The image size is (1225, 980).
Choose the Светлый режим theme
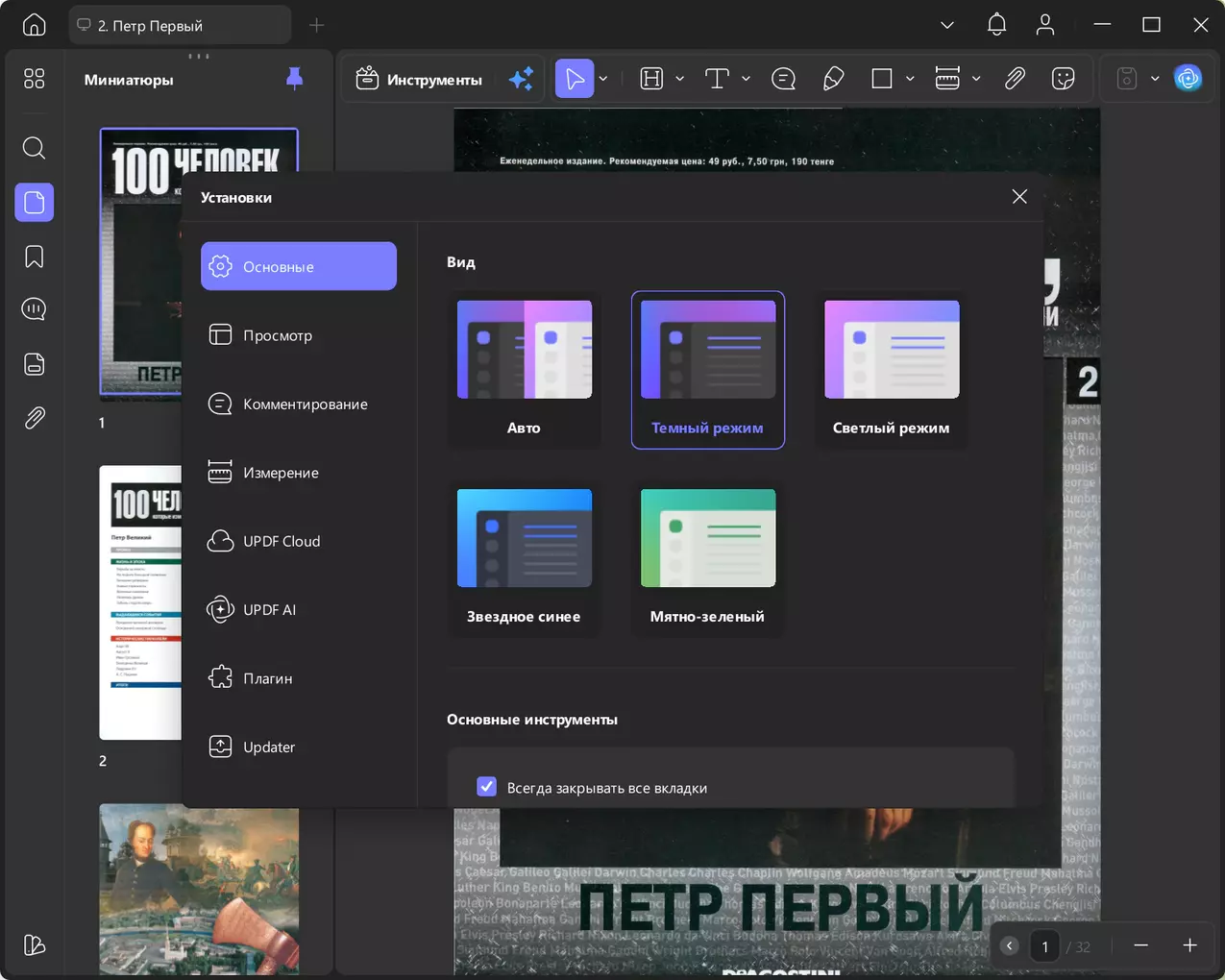(892, 370)
